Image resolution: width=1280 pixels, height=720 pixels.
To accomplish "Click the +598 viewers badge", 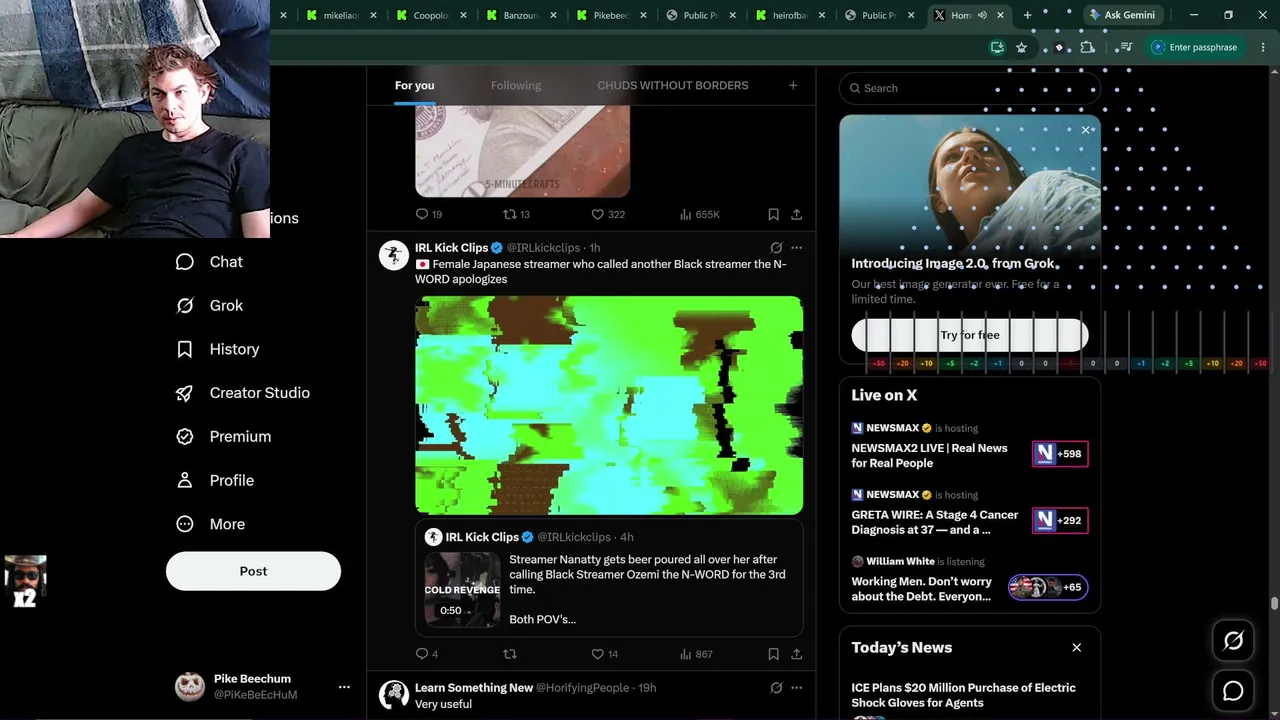I will (1060, 454).
